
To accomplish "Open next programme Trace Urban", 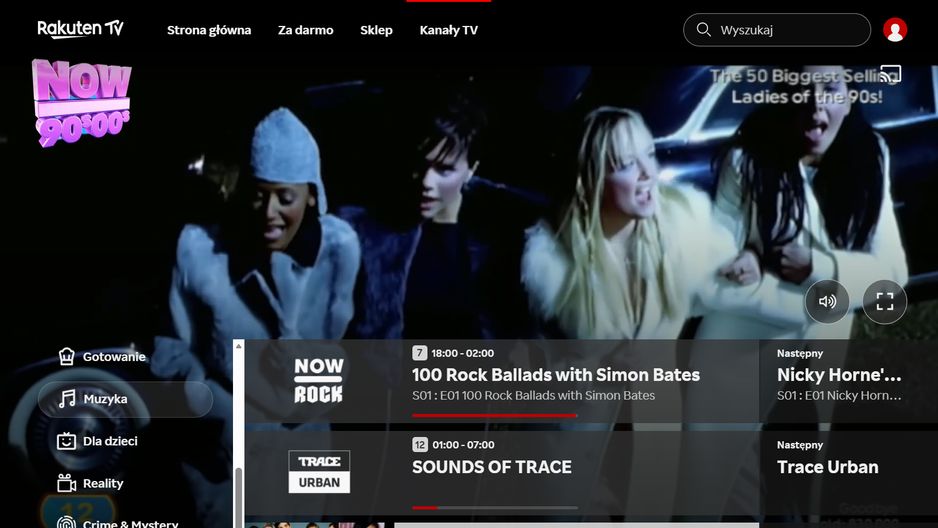I will click(x=828, y=467).
